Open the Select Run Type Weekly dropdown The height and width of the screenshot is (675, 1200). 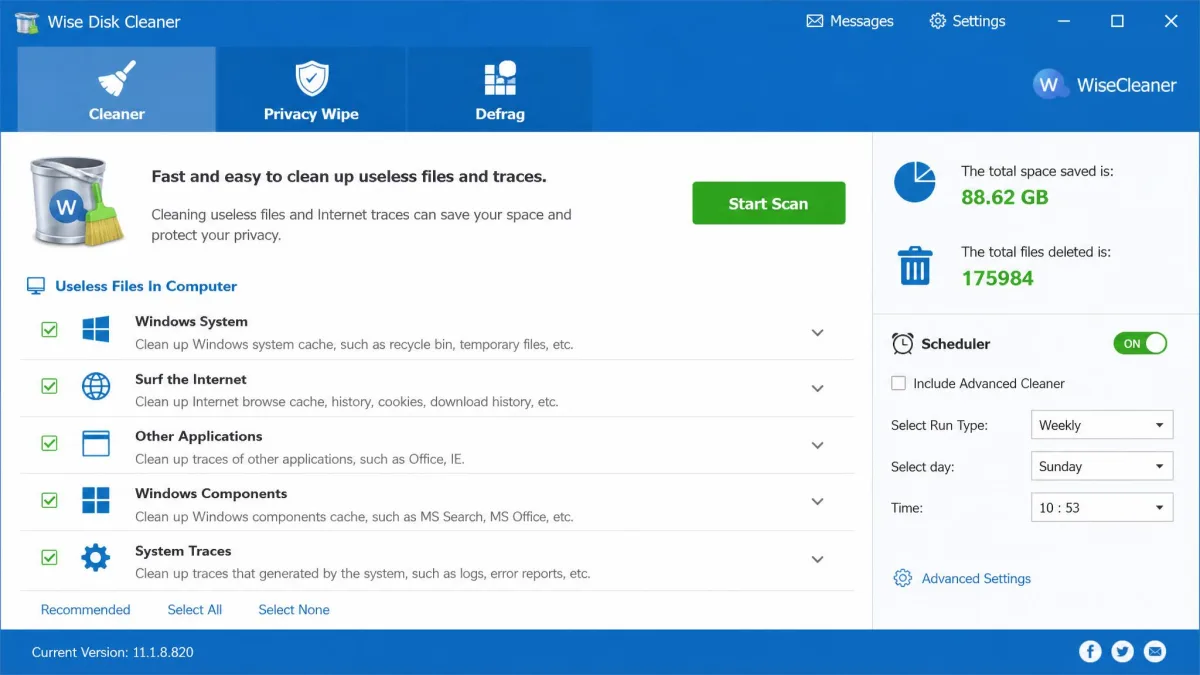[1102, 425]
